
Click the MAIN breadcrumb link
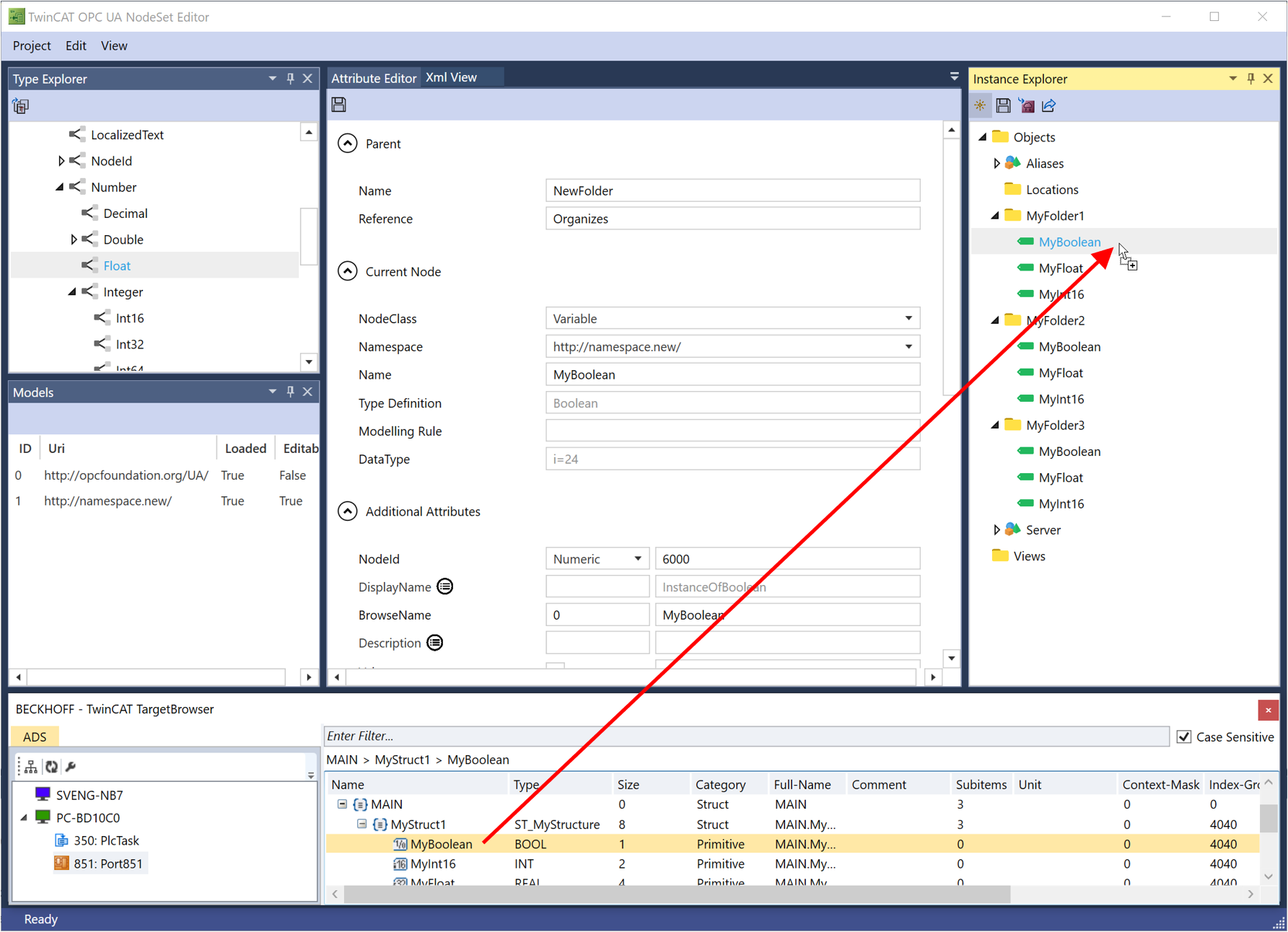[x=342, y=760]
